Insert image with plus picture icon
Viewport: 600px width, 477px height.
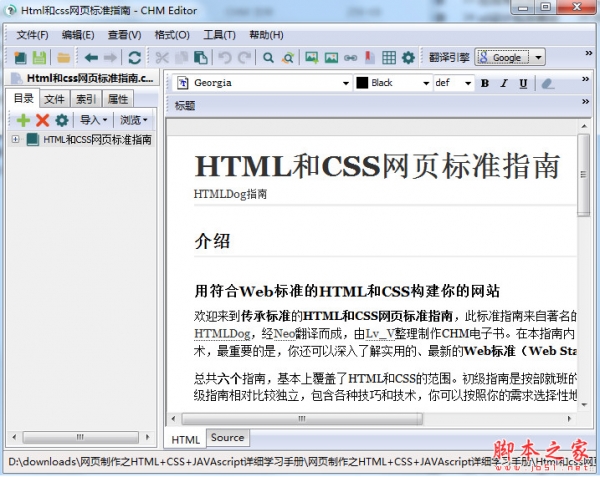pyautogui.click(x=312, y=58)
